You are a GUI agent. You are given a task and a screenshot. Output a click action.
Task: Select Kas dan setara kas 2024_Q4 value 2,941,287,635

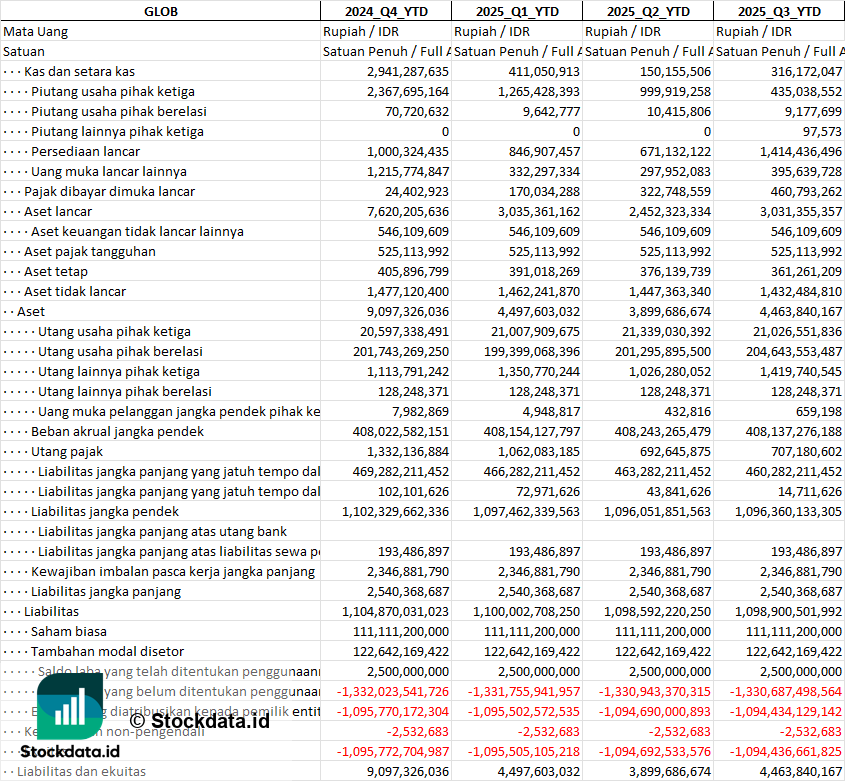[393, 71]
